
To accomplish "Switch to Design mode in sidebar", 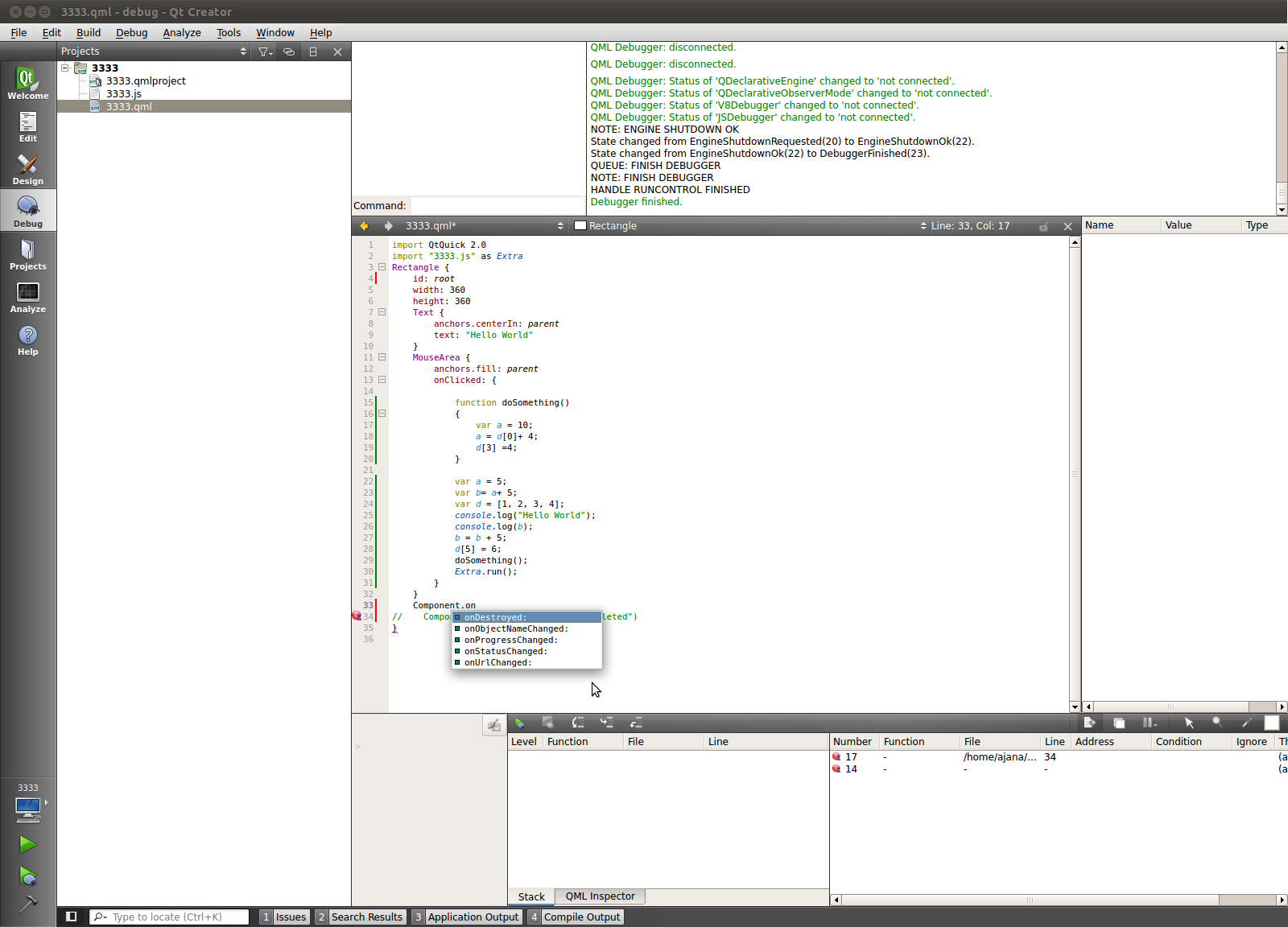I will [28, 169].
